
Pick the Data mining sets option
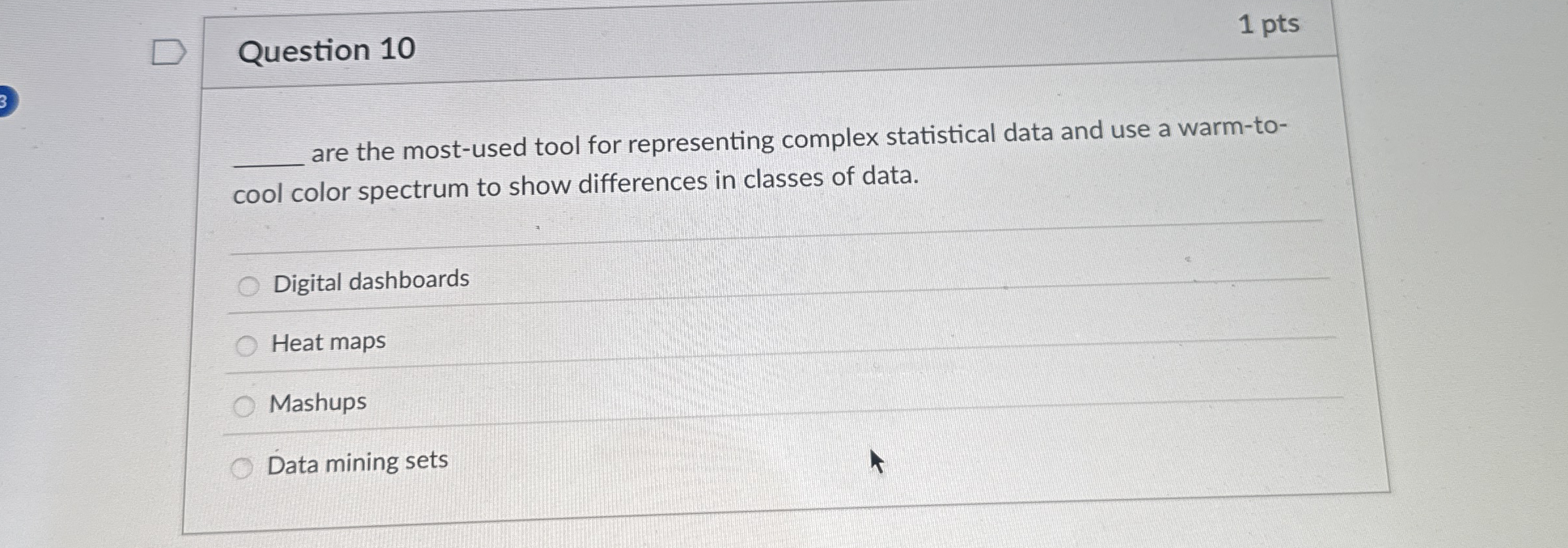click(243, 466)
